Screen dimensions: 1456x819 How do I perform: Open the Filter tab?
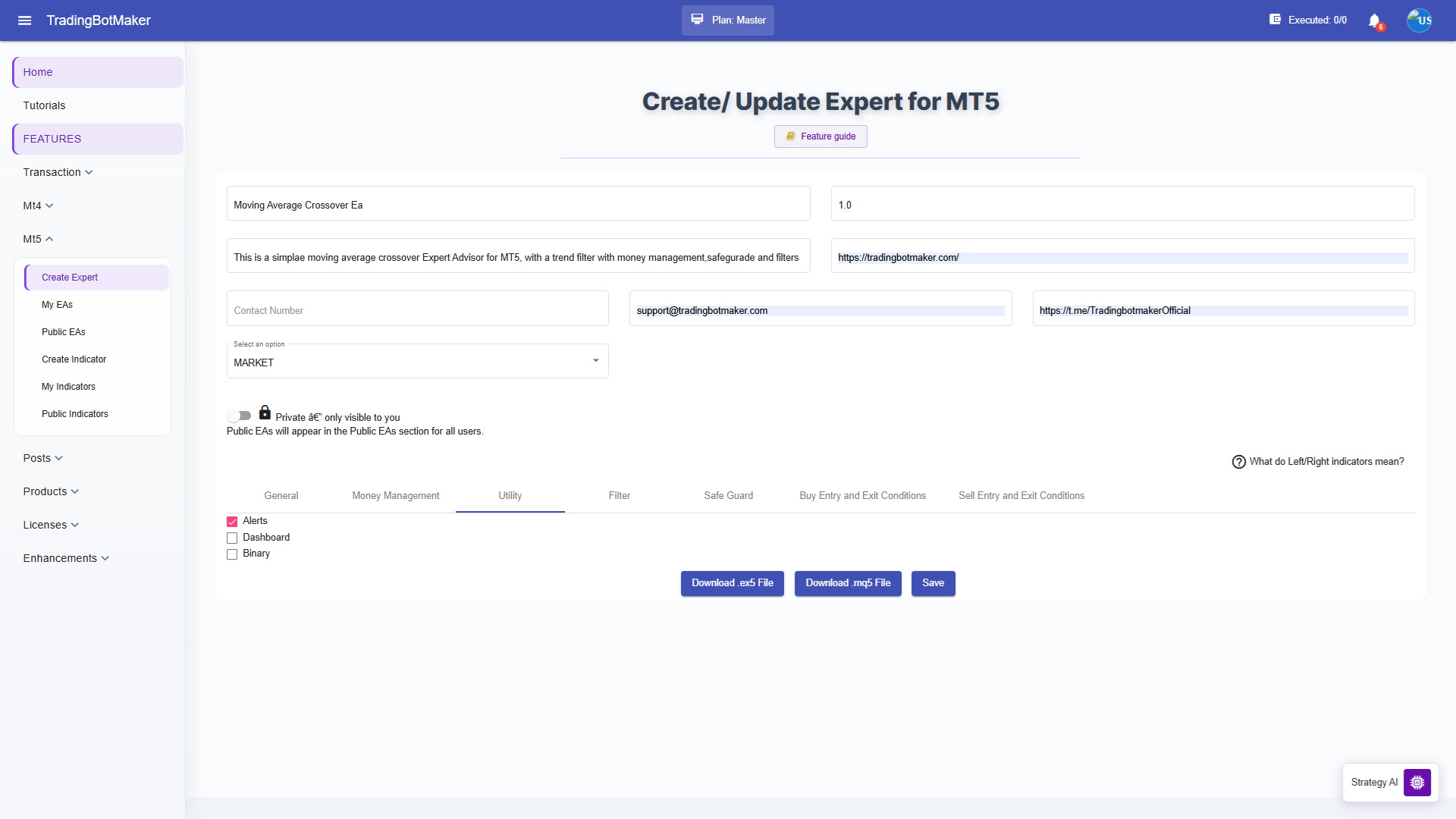pos(620,496)
